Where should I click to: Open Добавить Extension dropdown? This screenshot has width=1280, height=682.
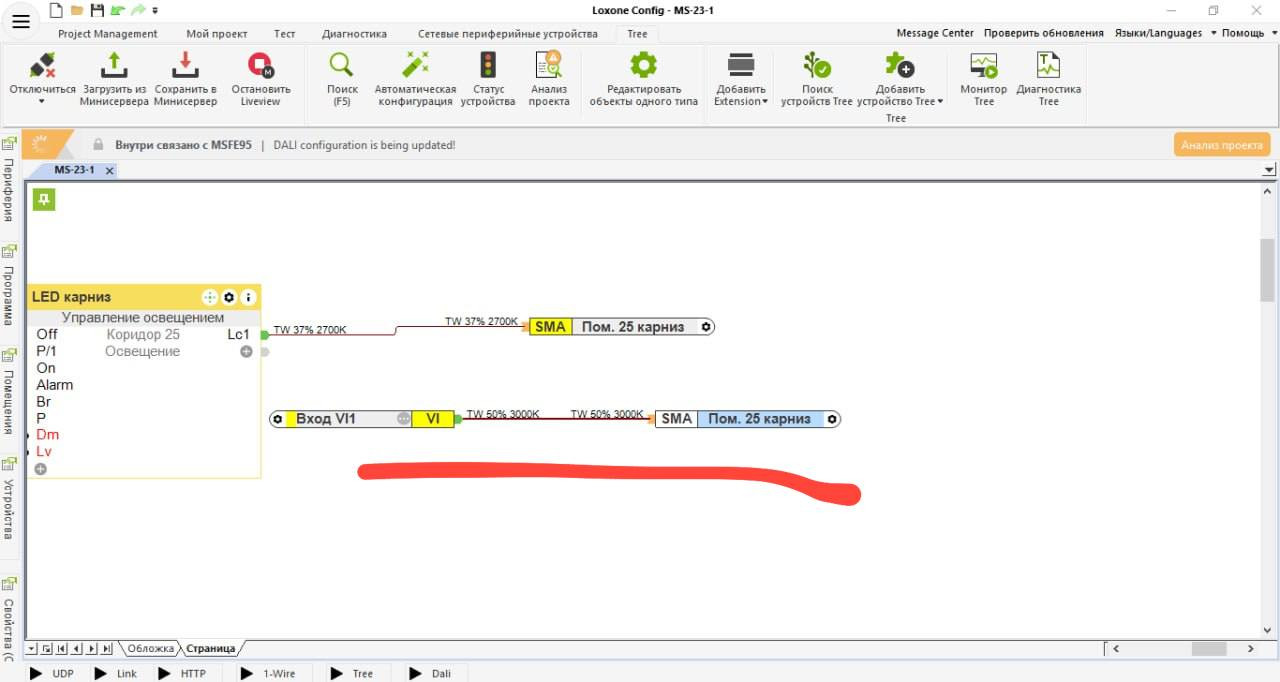pos(741,79)
